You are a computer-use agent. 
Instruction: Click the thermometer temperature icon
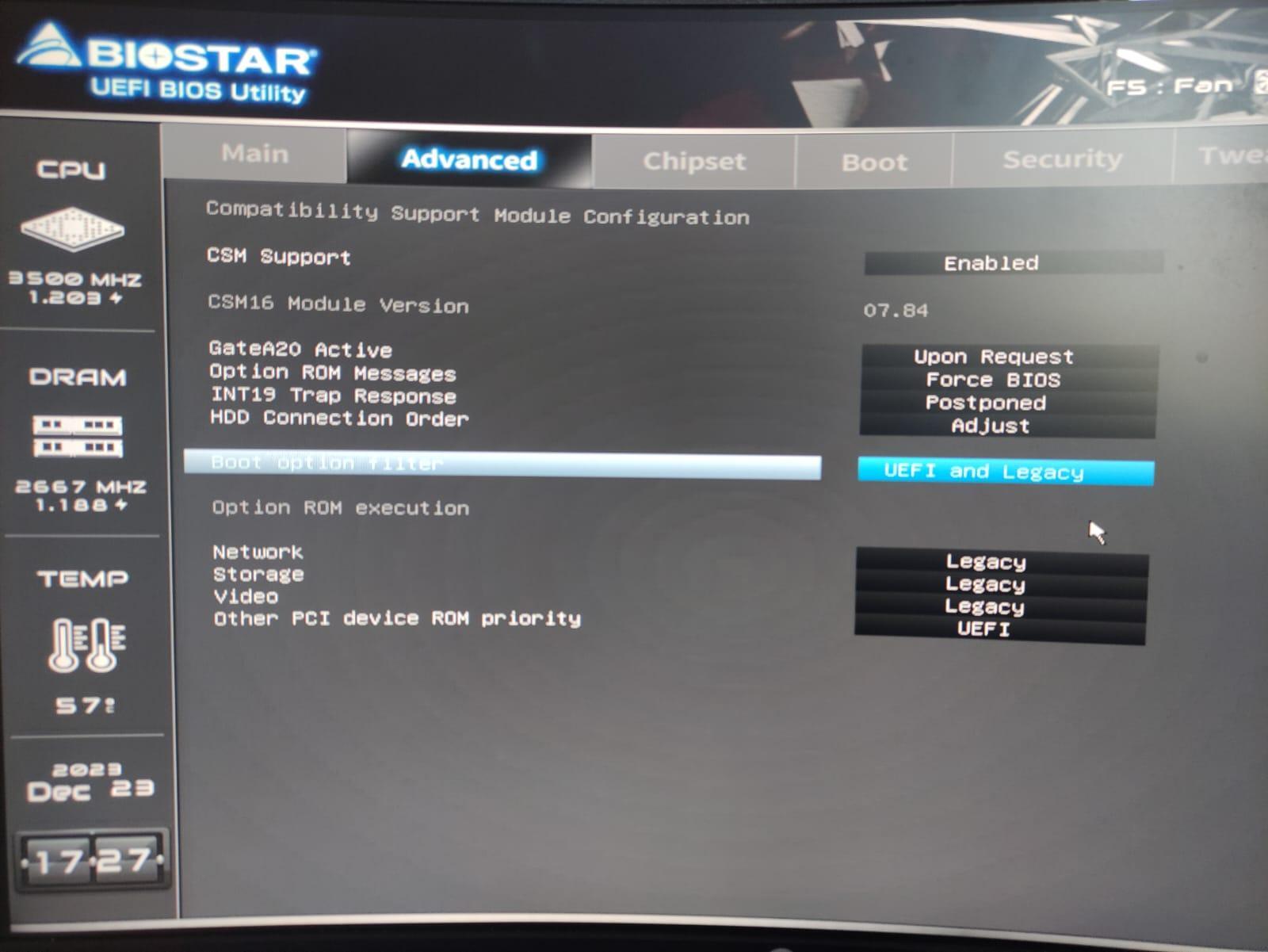click(86, 645)
